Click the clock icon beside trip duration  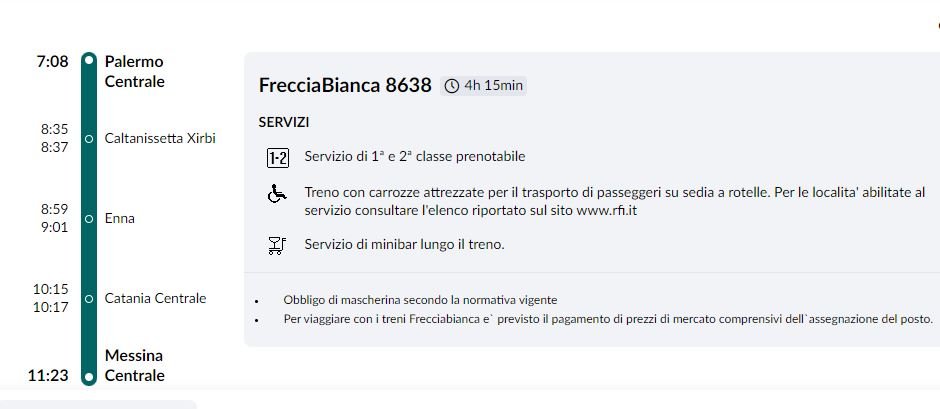(x=452, y=86)
